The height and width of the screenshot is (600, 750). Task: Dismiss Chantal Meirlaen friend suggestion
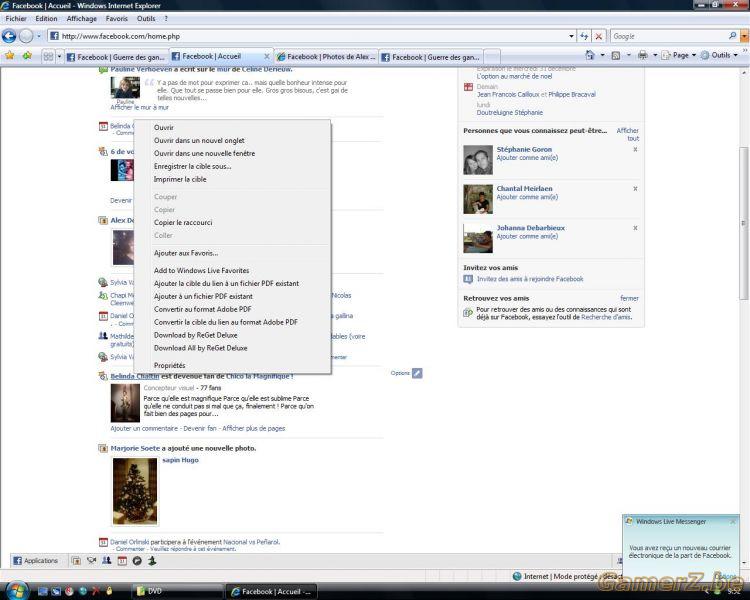(x=635, y=189)
